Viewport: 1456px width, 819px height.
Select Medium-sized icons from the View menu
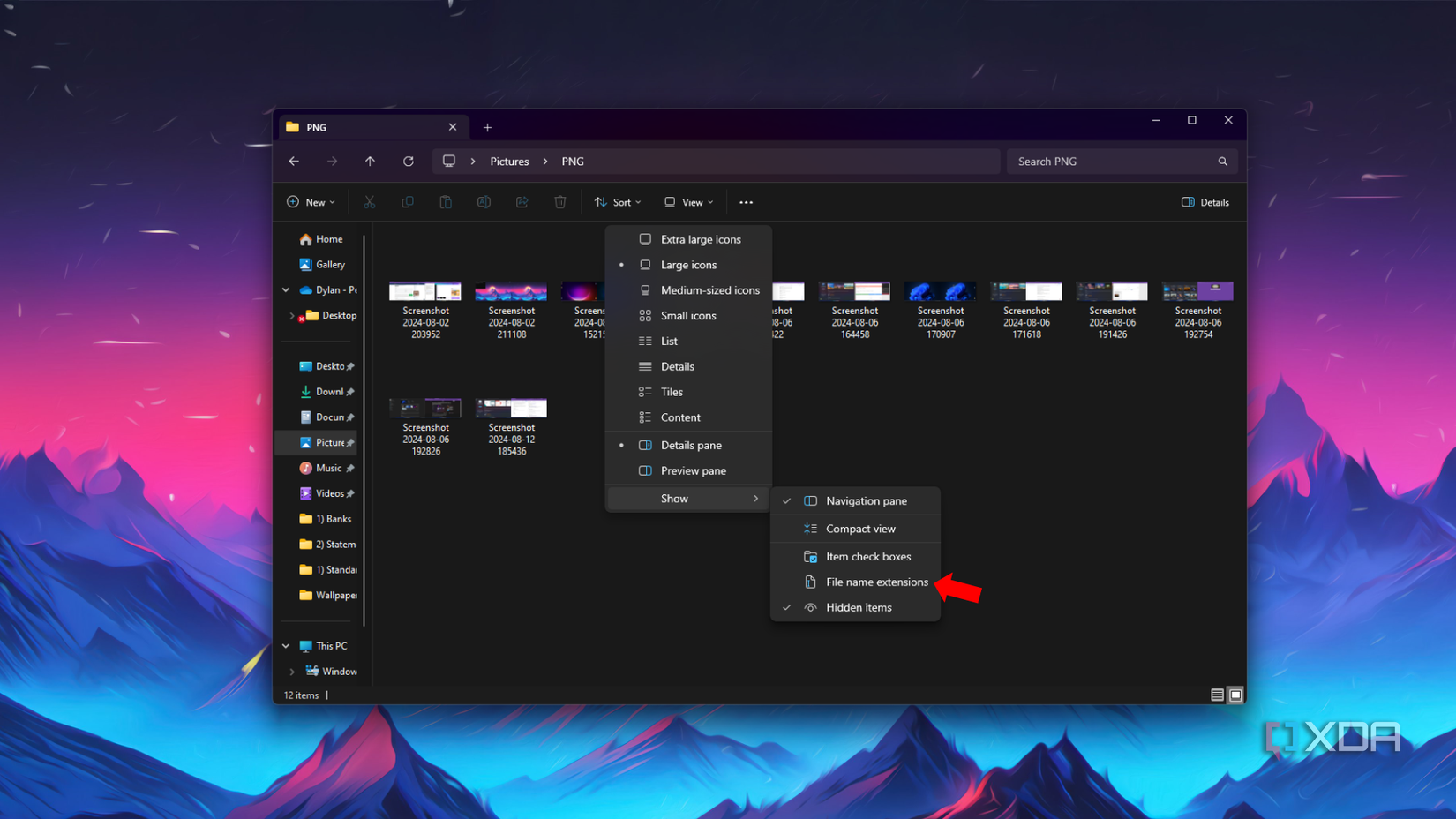point(709,289)
